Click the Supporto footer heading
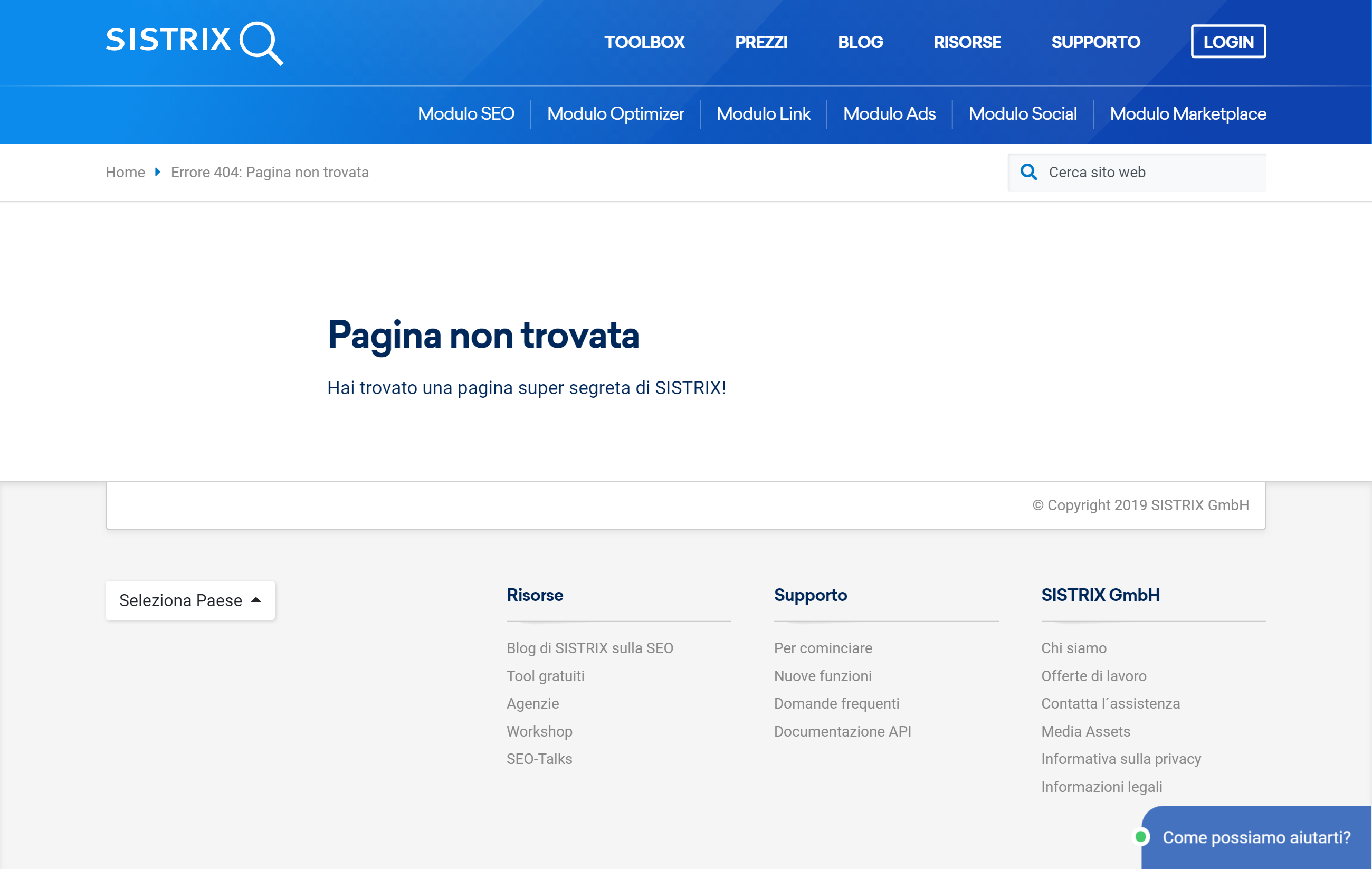Viewport: 1372px width, 869px height. pos(810,595)
